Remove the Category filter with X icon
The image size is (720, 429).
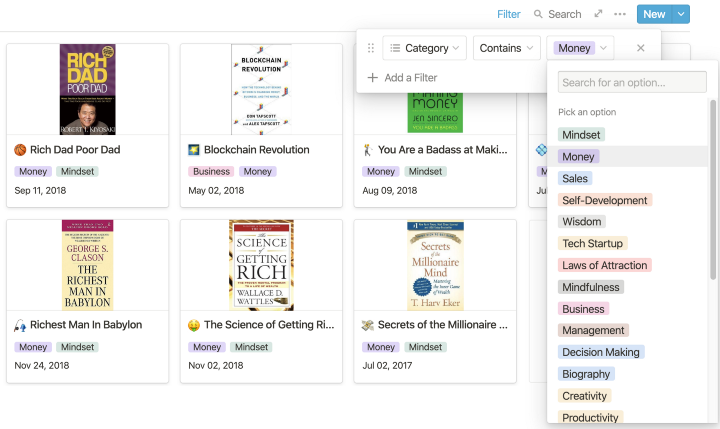(641, 48)
